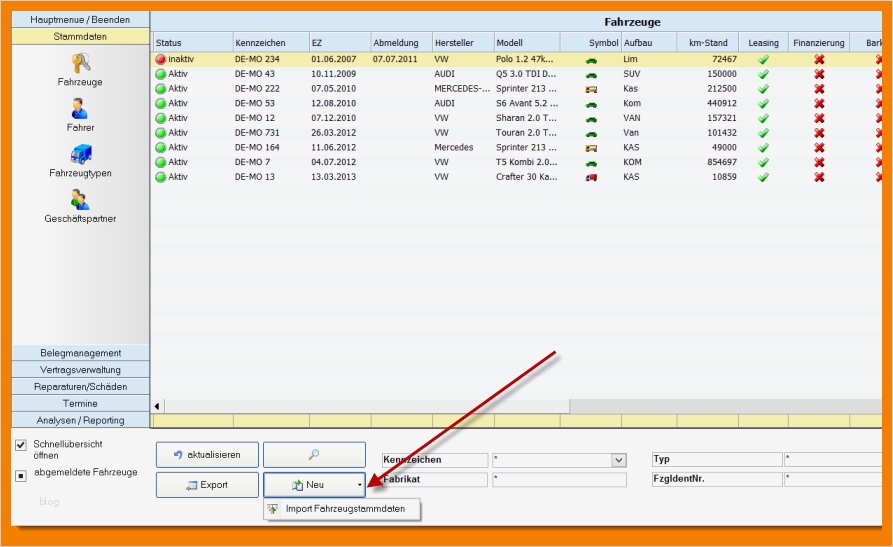Select Import Fahrzeugstammdaten menu entry
The image size is (893, 547).
tap(342, 509)
